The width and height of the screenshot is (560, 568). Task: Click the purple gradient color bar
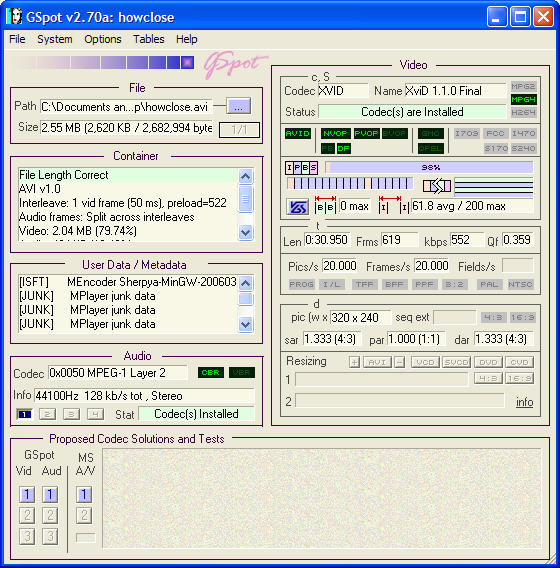tap(104, 62)
